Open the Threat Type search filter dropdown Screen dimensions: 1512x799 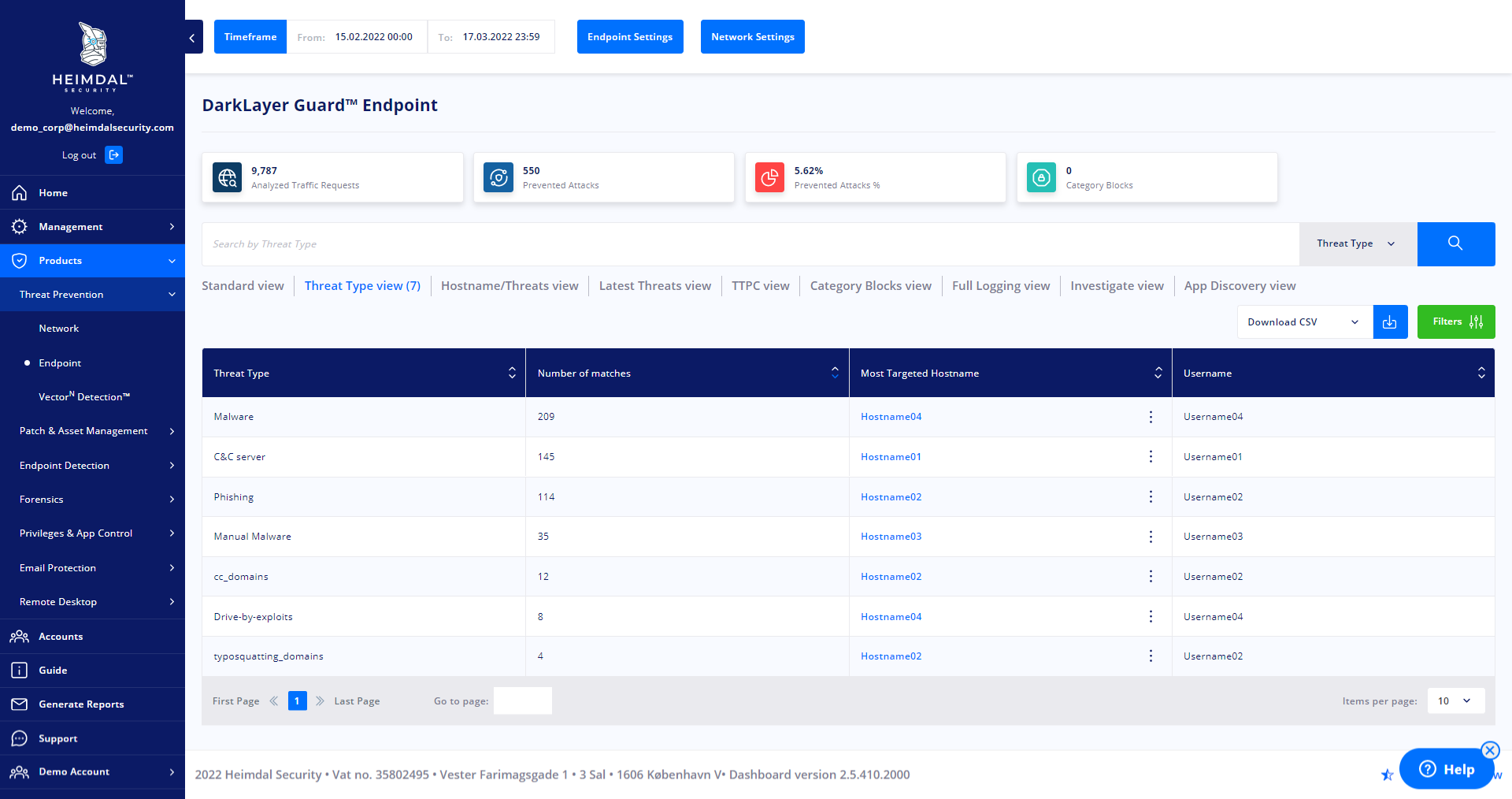1354,243
